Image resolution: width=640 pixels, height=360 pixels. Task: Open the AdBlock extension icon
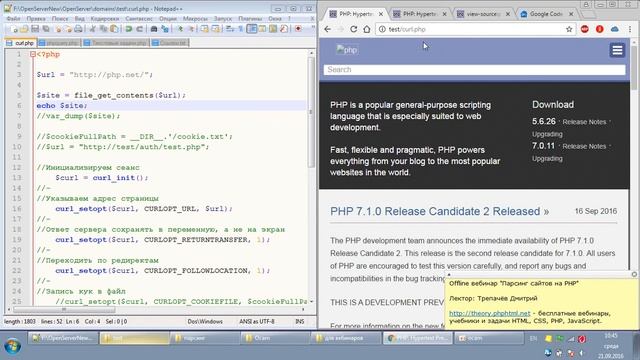click(584, 29)
